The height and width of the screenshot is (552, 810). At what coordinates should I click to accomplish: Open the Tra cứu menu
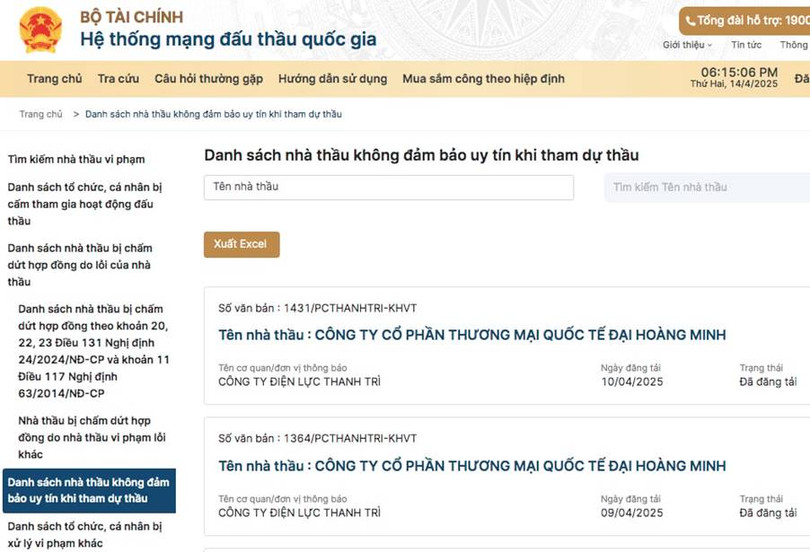point(118,79)
